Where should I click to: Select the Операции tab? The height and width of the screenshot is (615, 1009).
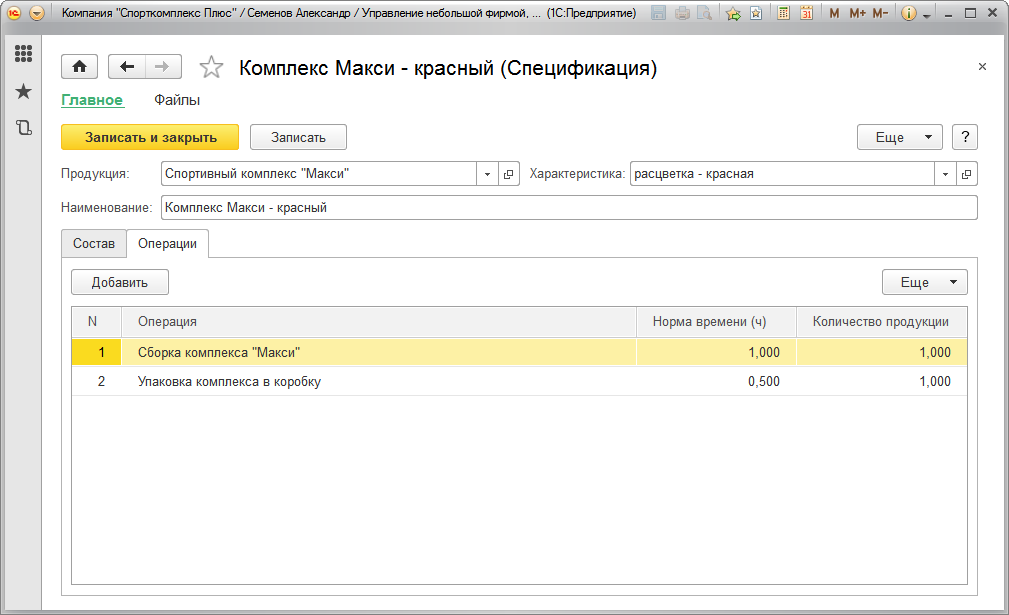coord(167,243)
